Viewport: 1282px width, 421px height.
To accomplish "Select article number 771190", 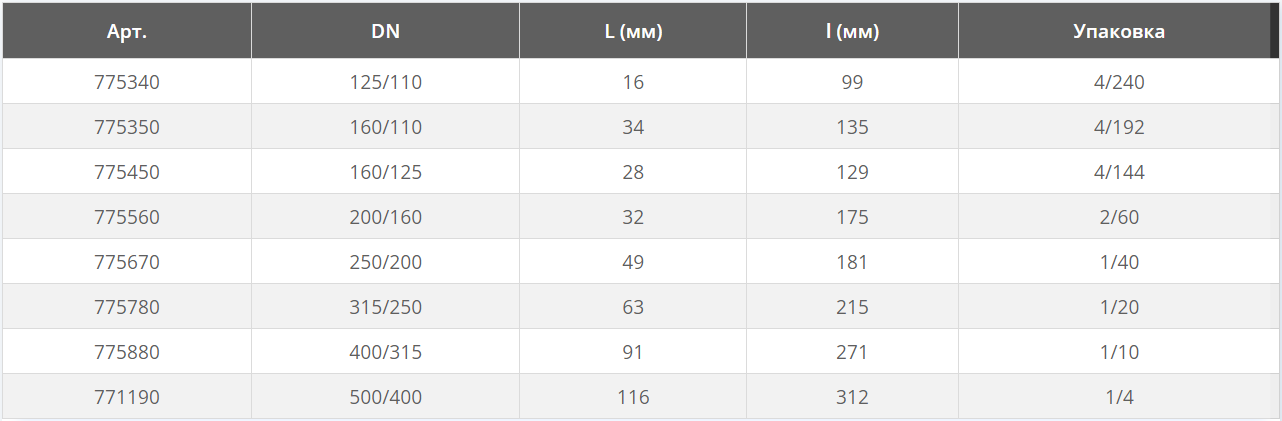I will [x=127, y=398].
